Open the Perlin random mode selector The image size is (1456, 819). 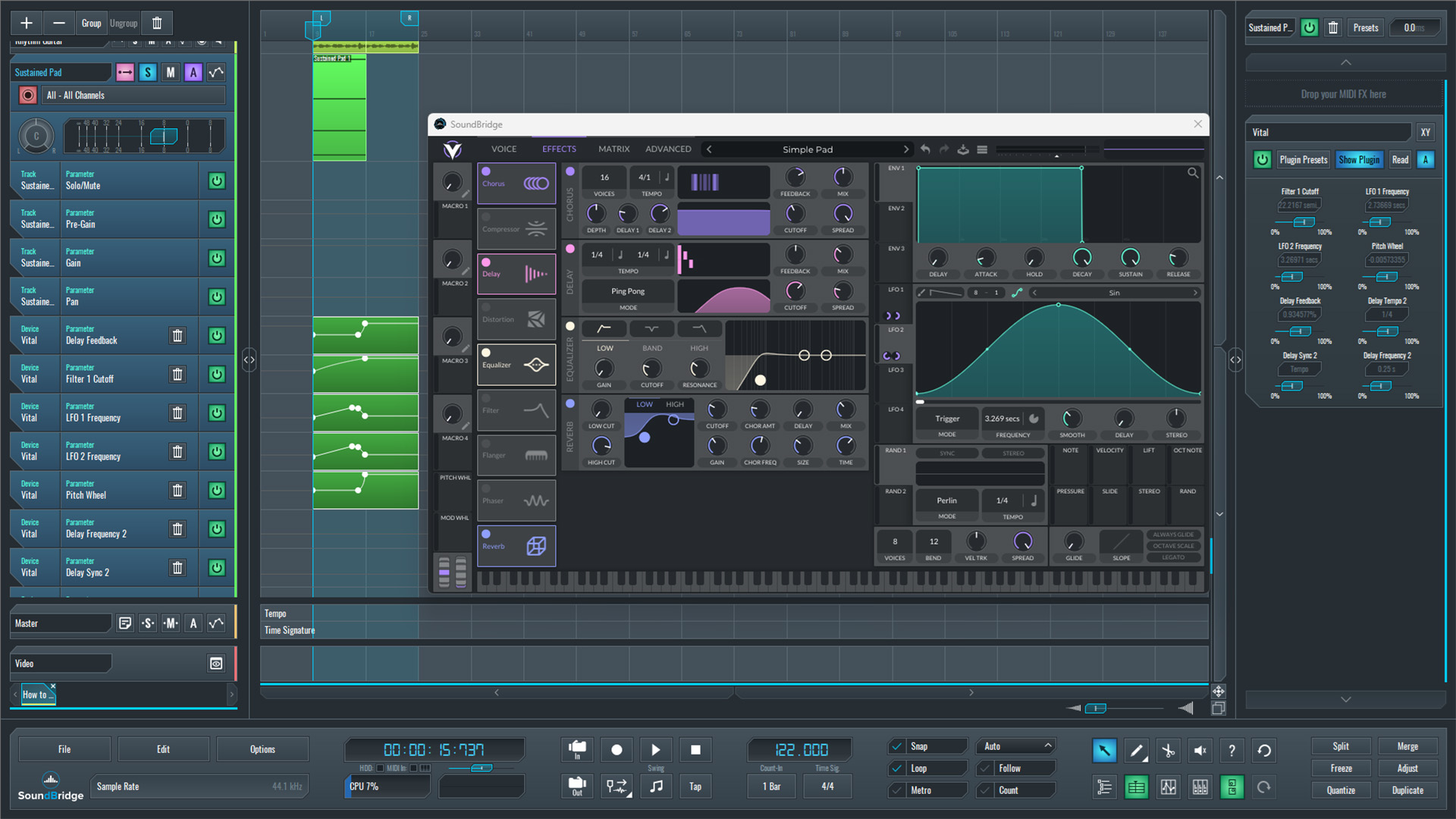pyautogui.click(x=946, y=500)
